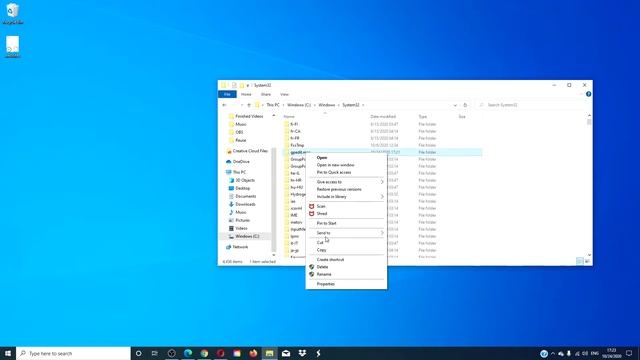Open the Share ribbon tab
640x360 pixels.
[x=266, y=94]
